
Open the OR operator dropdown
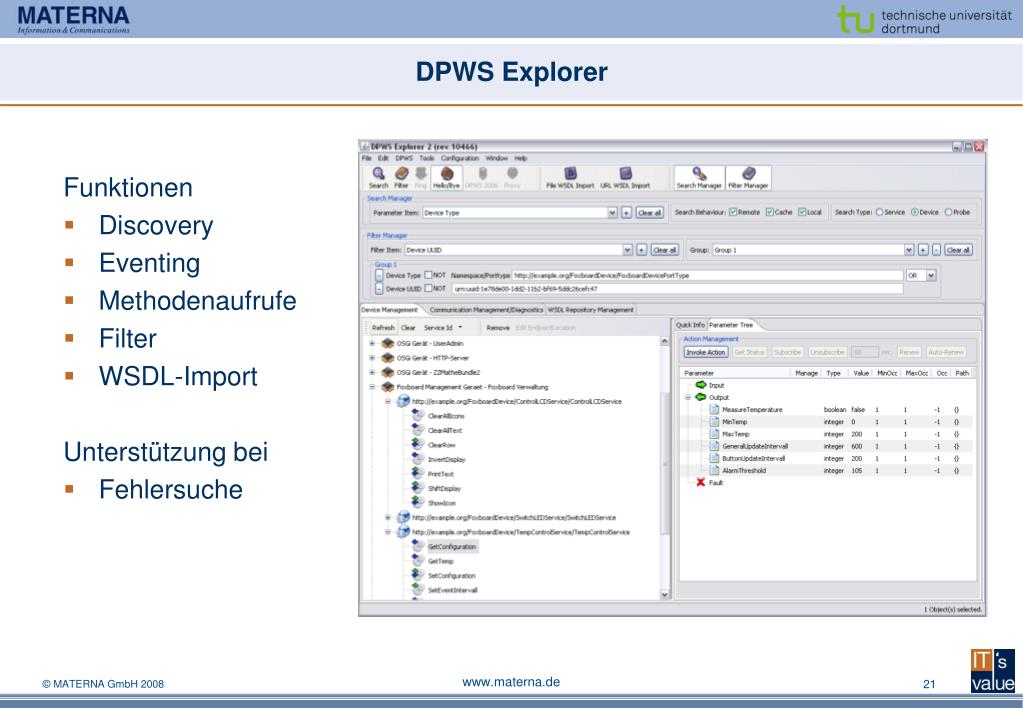tap(931, 275)
